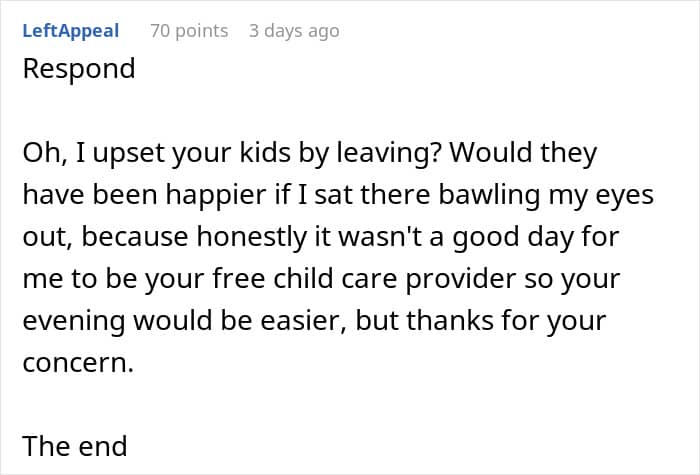Click the phrase 'but thanks for your'

pyautogui.click(x=481, y=321)
